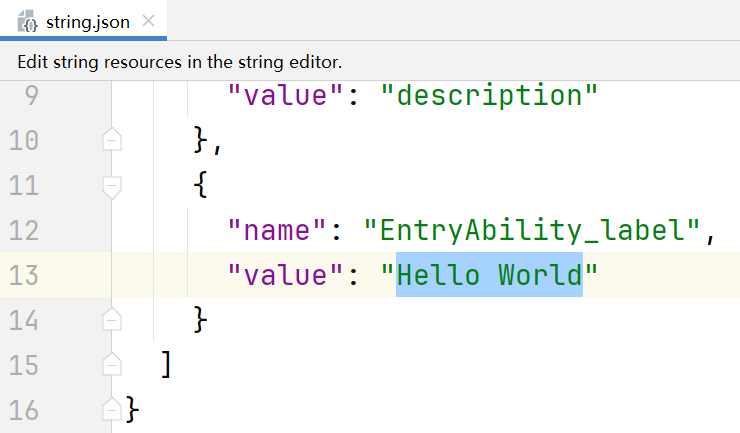
Task: Click the closing brace on line 16
Action: coord(133,409)
